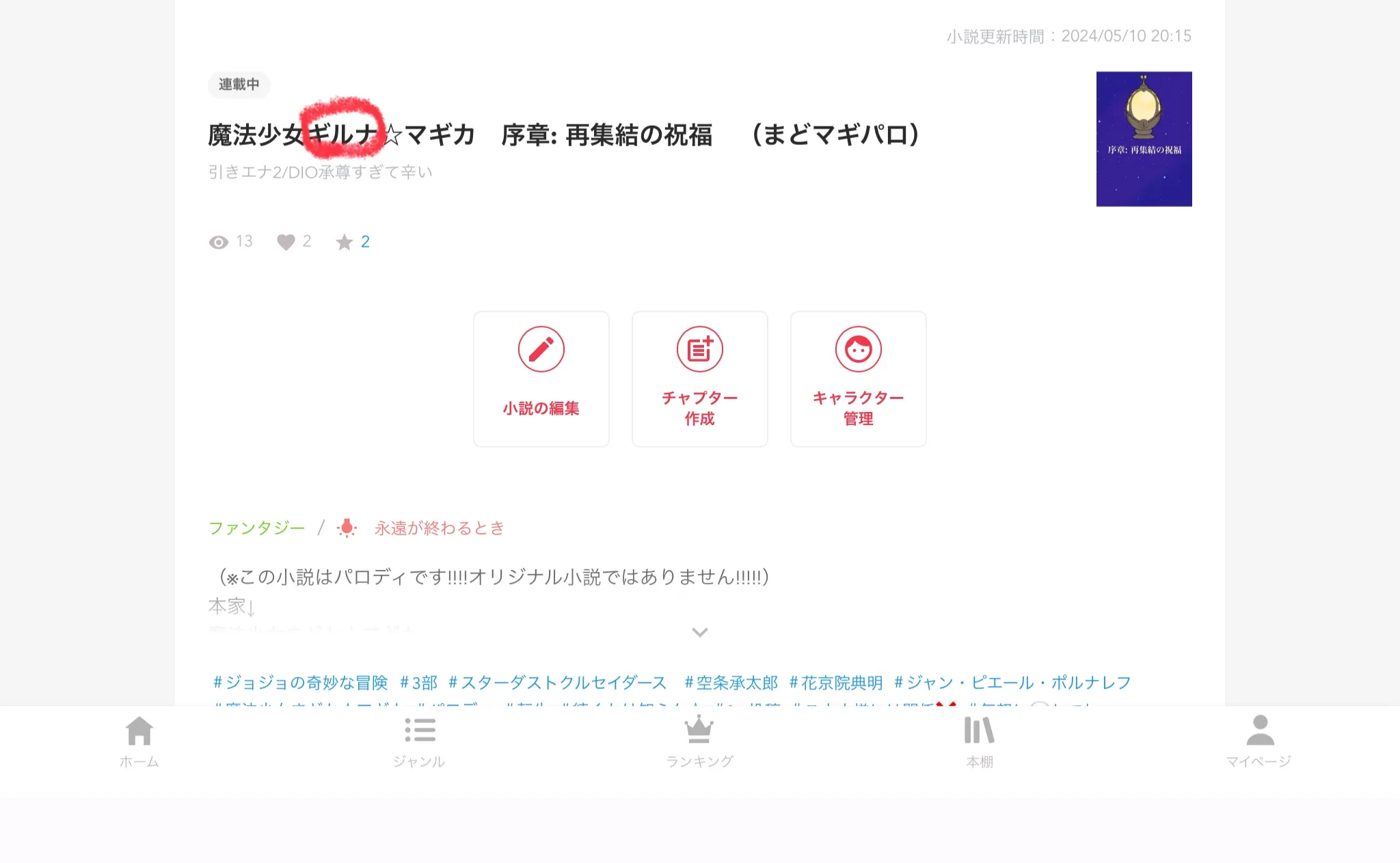This screenshot has height=863, width=1400.
Task: Open the マイページ person icon
Action: [1260, 730]
